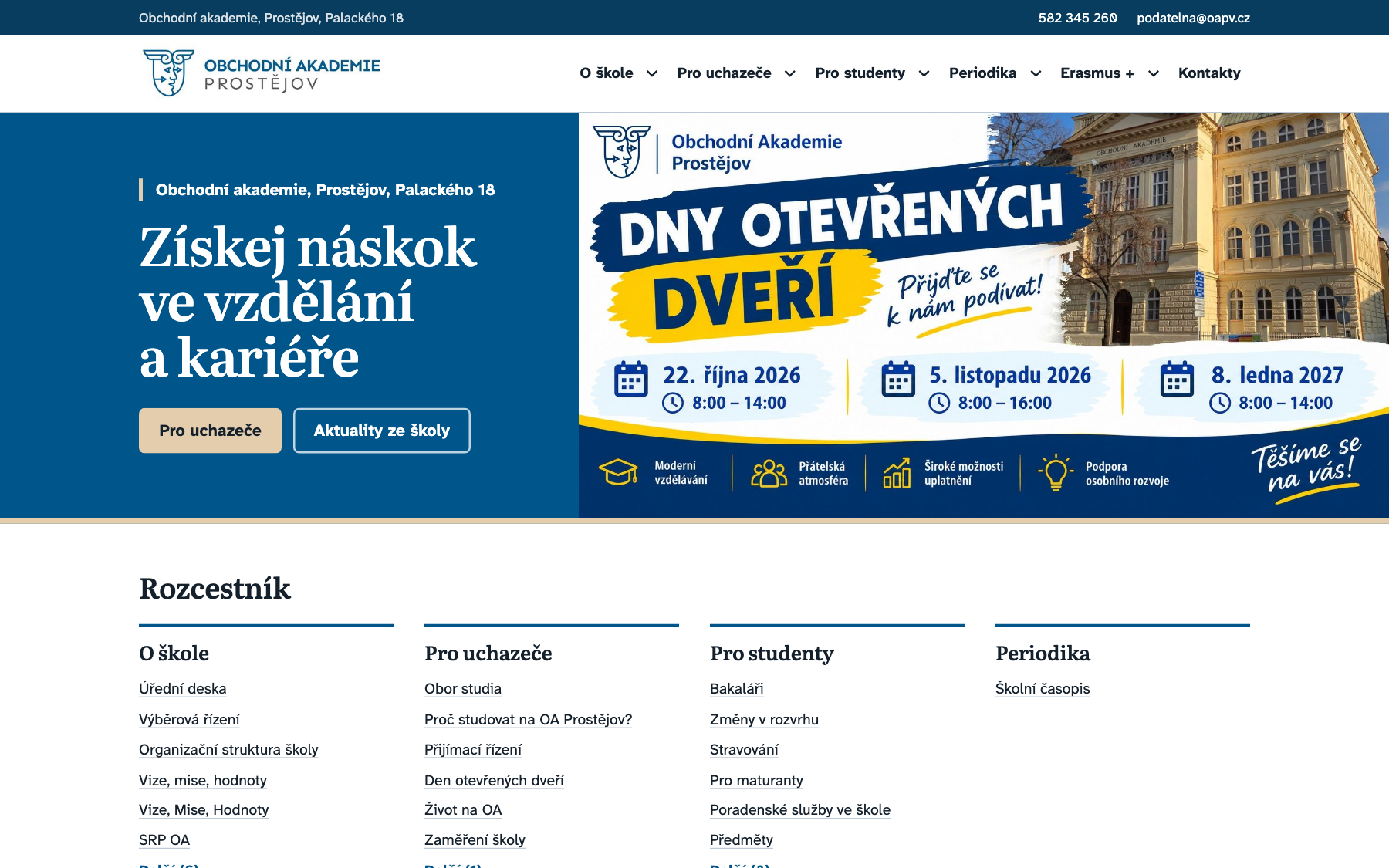Open the SRP OA link
Image resolution: width=1389 pixels, height=868 pixels.
[164, 839]
